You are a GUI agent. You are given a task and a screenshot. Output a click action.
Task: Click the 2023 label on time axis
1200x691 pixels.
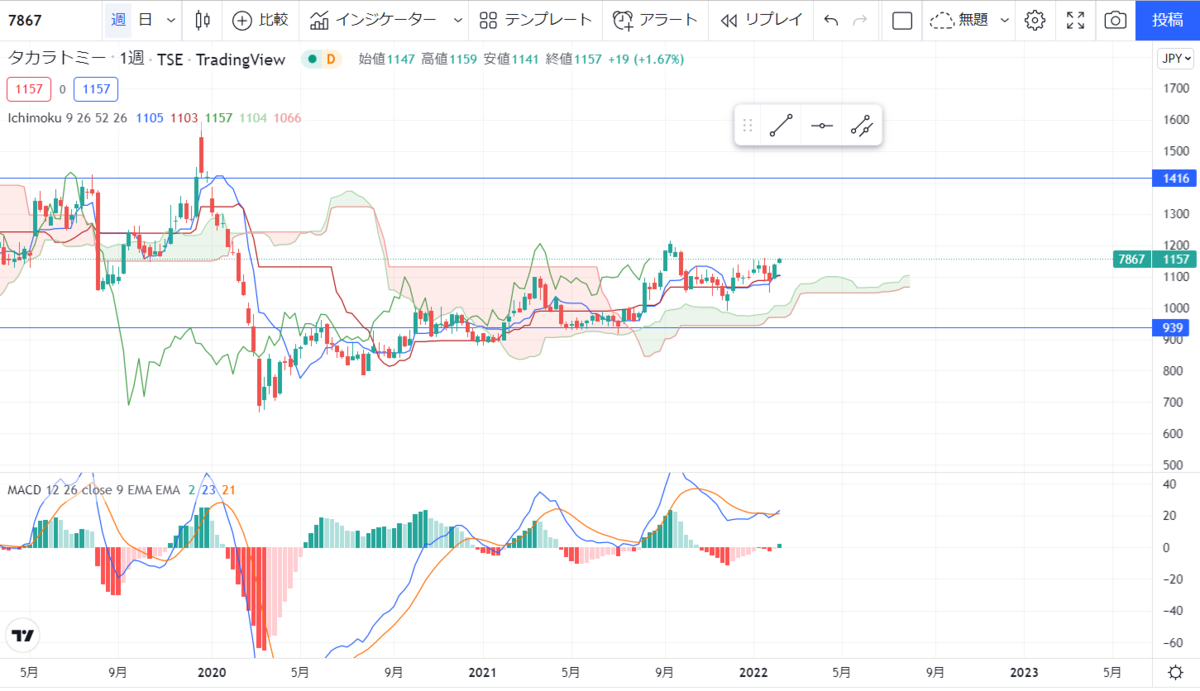[1023, 671]
